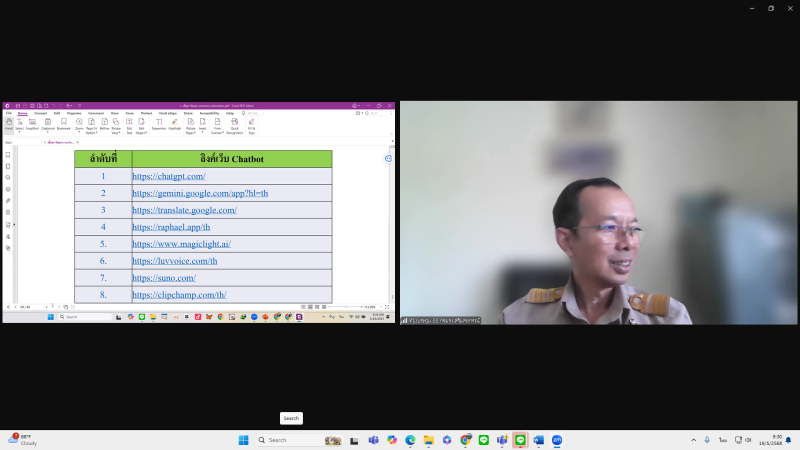Select the Hand tool in Foxit ribbon
800x450 pixels.
click(x=9, y=124)
